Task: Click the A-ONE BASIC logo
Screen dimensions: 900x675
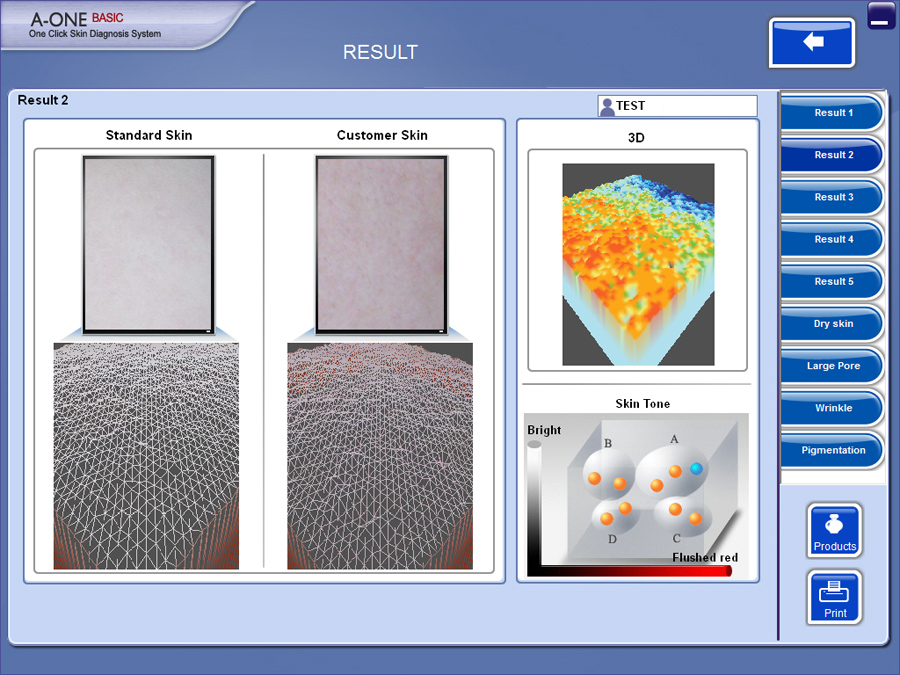Action: point(95,25)
